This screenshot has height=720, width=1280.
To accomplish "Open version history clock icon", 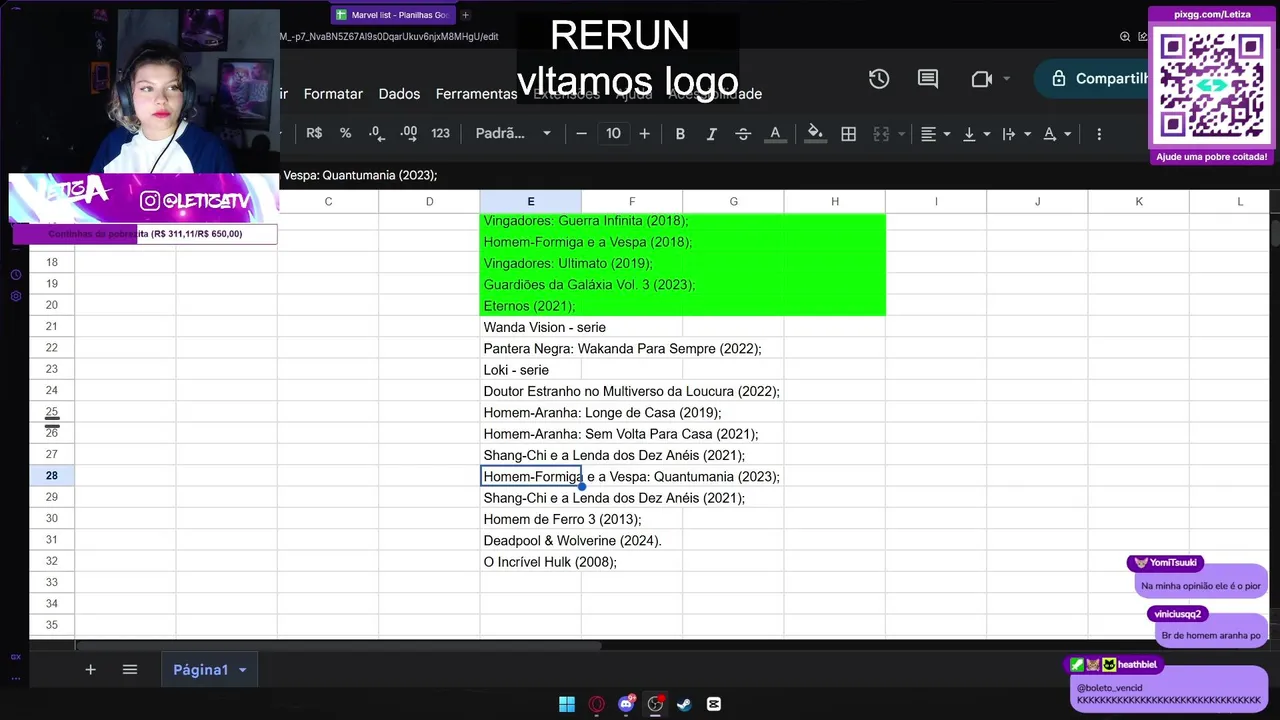I will tap(879, 79).
